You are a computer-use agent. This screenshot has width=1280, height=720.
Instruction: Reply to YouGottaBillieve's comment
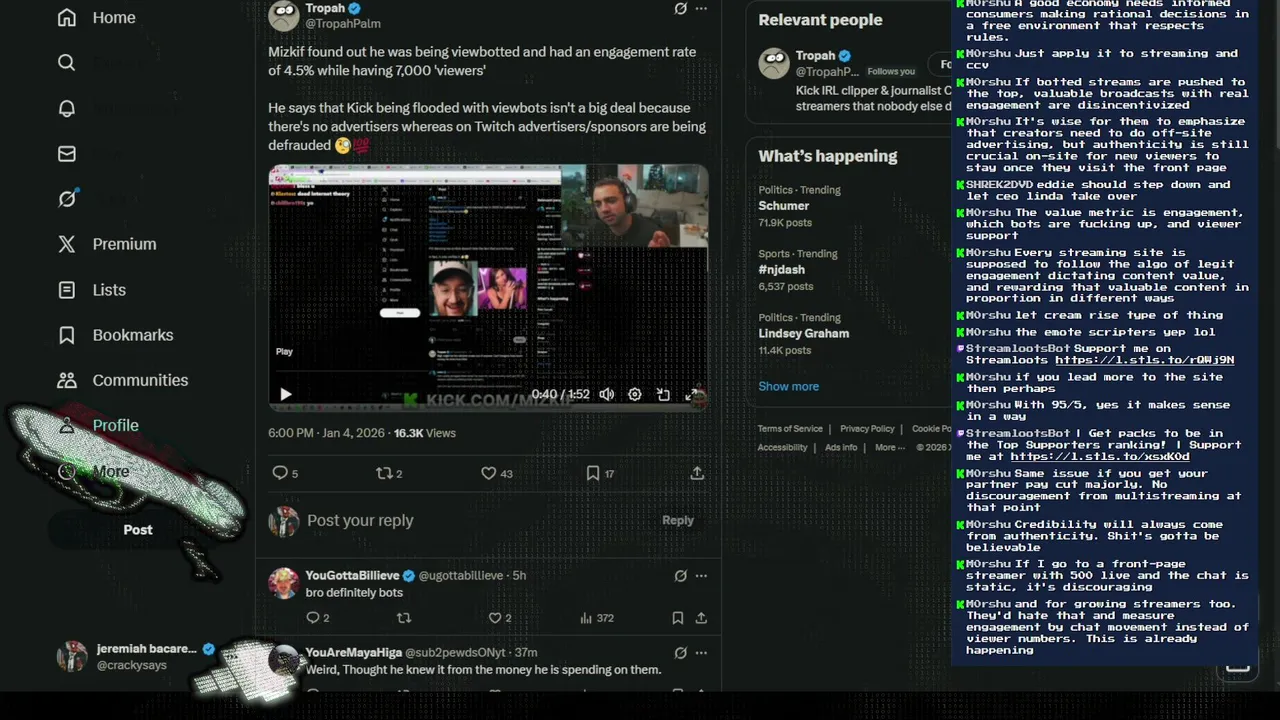[x=317, y=618]
